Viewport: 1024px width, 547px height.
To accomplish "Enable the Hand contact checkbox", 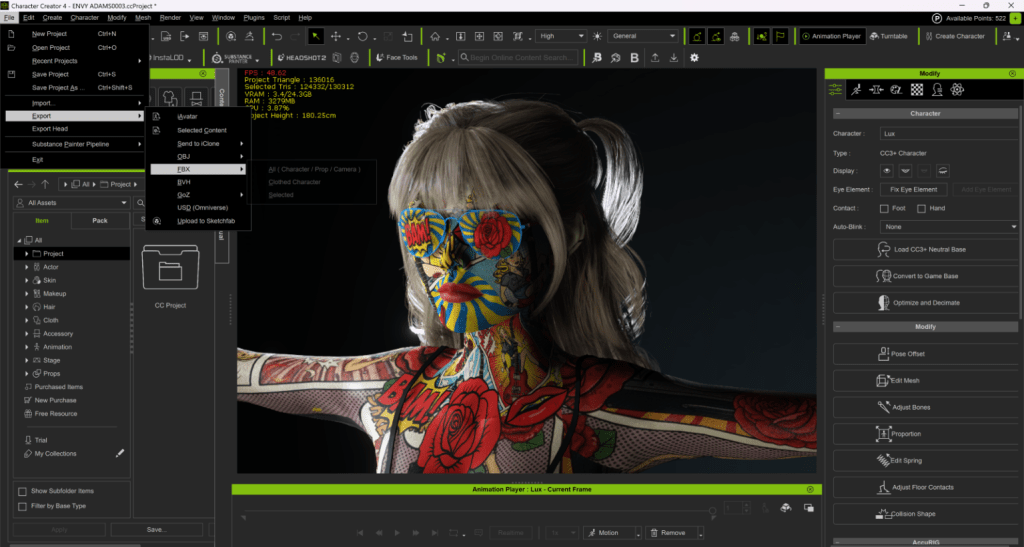I will pyautogui.click(x=919, y=208).
